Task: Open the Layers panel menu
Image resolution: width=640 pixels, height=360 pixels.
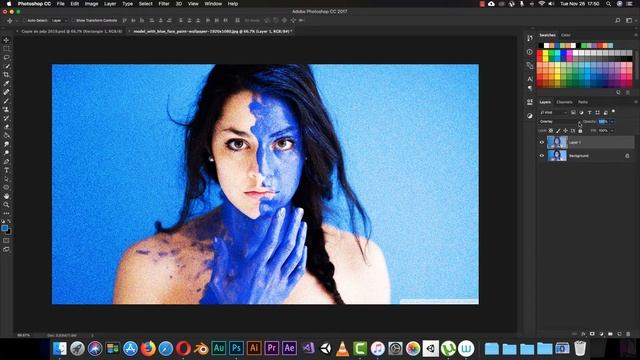Action: 635,102
